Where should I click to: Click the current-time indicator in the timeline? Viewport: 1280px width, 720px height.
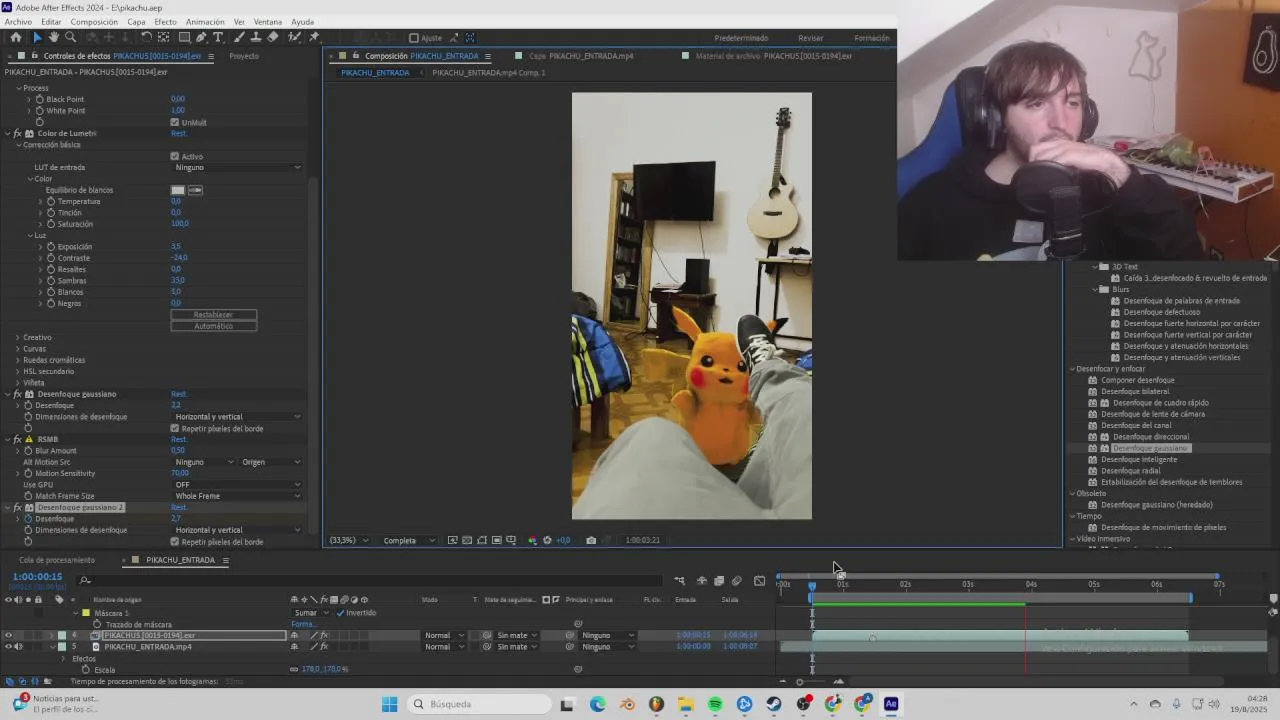812,585
